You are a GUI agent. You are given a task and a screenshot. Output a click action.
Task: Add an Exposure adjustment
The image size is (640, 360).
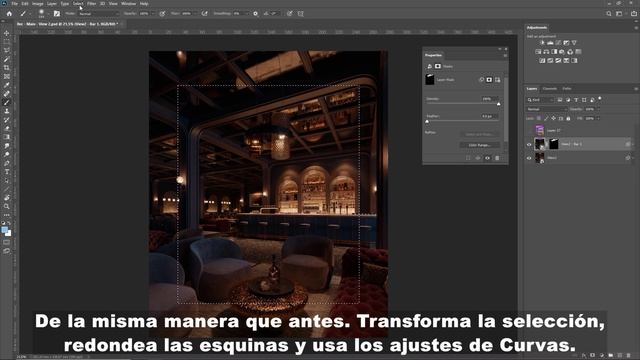(x=566, y=42)
